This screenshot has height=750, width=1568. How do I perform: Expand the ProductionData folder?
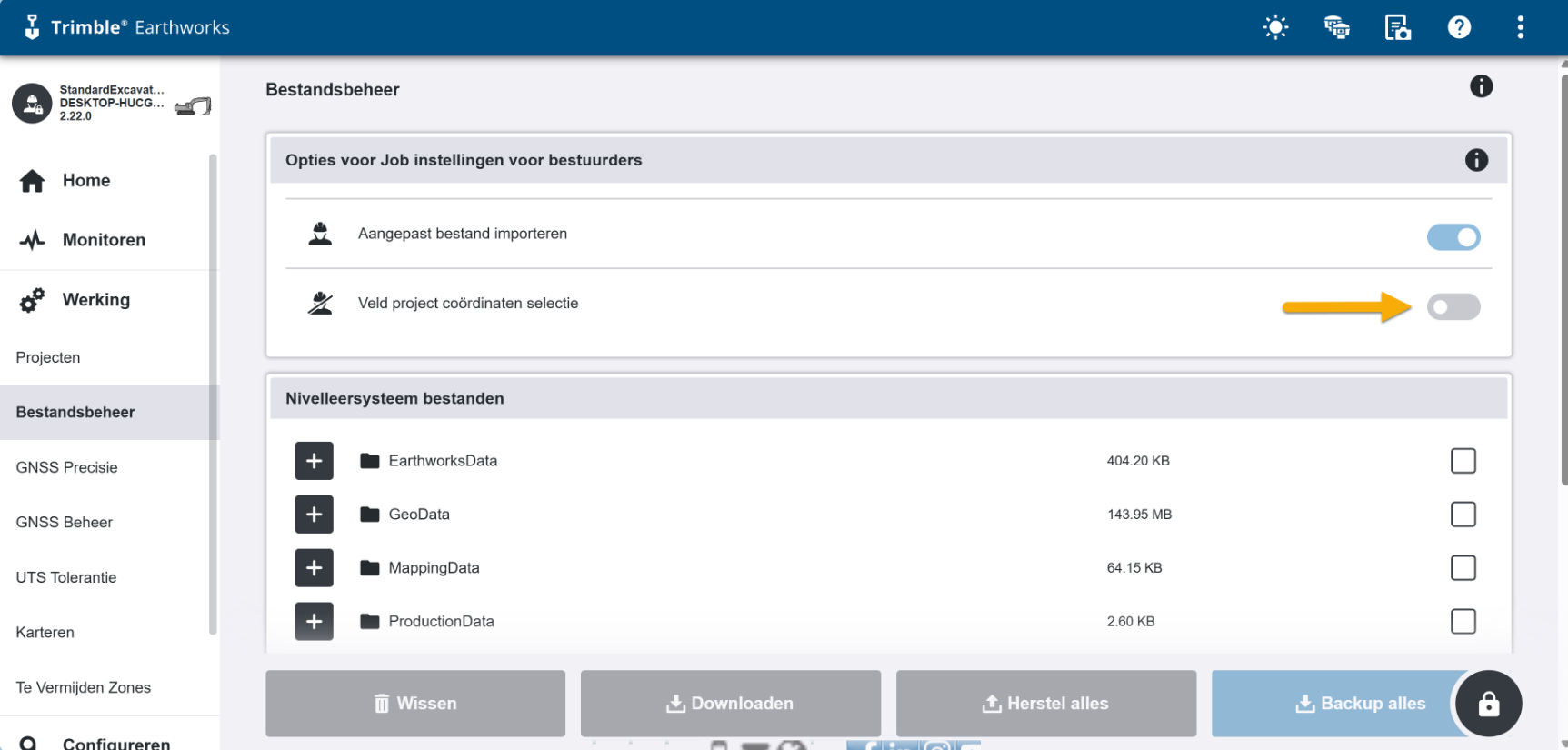(314, 622)
